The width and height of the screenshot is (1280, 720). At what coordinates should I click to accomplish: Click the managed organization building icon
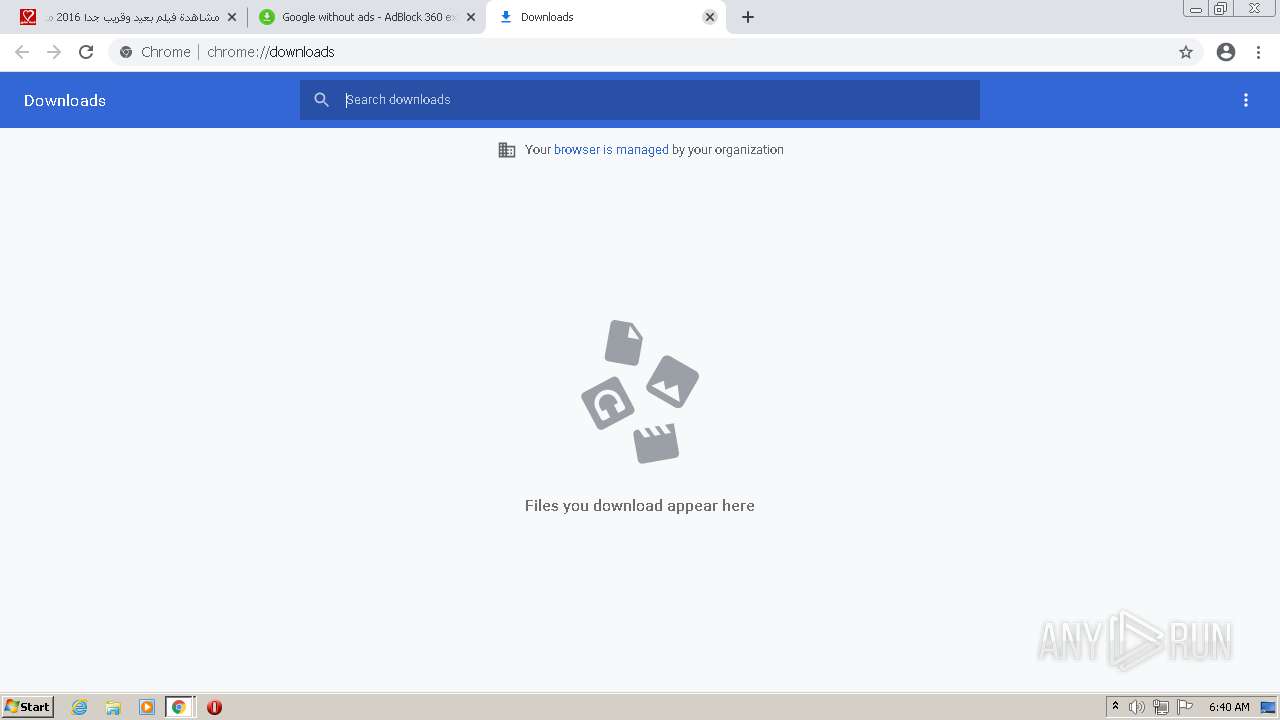tap(507, 150)
